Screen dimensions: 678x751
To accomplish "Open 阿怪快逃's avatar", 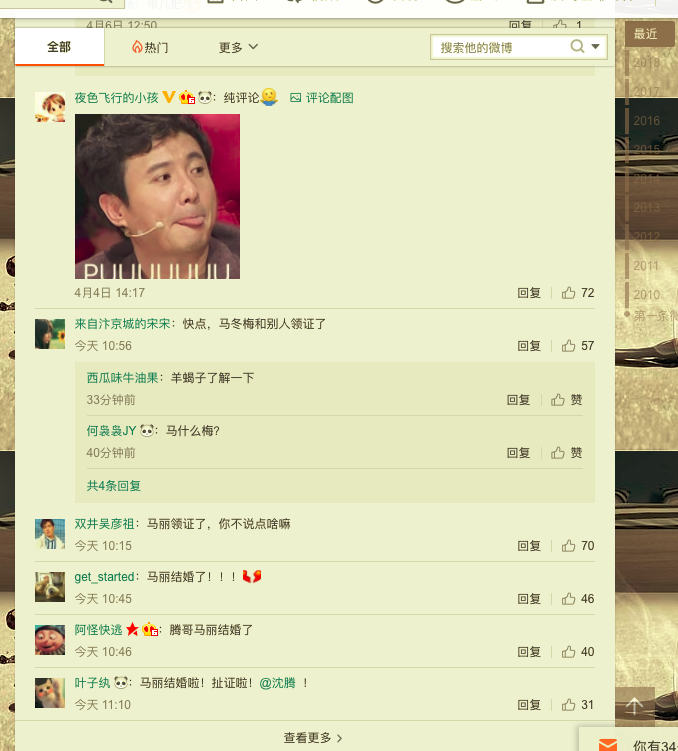I will point(50,639).
